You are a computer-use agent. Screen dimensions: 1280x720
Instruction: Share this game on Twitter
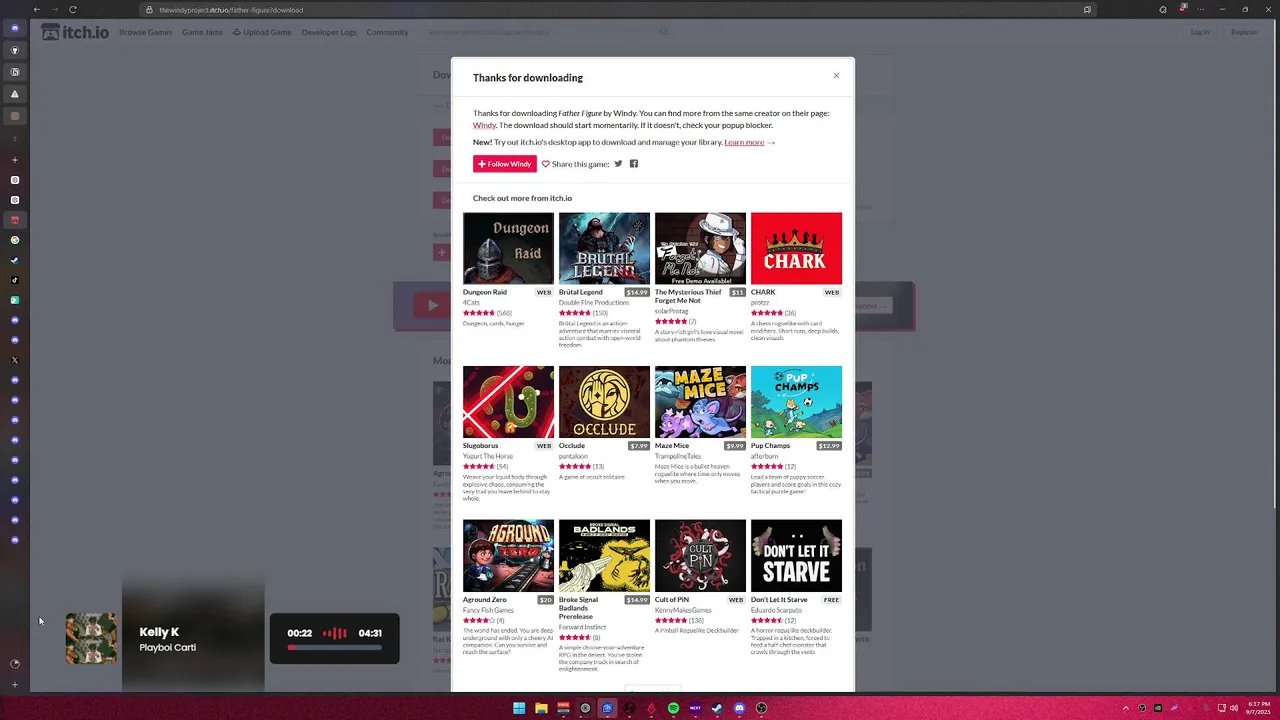[x=618, y=164]
